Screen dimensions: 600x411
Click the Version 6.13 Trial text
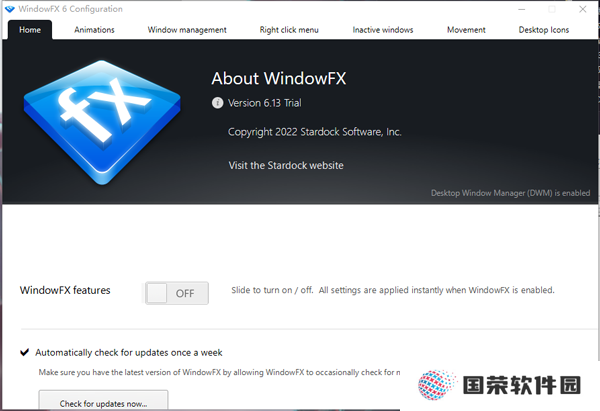click(x=264, y=103)
